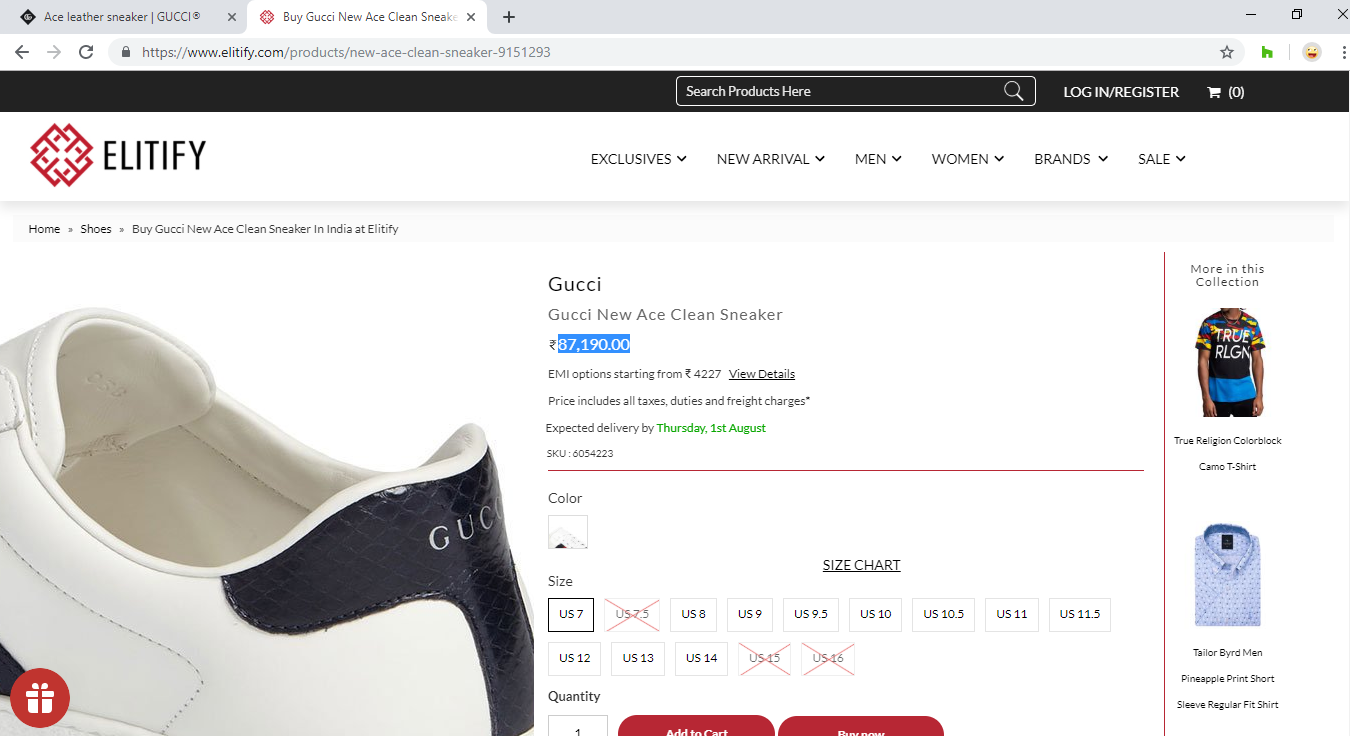Open a new tab with the plus icon

point(509,17)
